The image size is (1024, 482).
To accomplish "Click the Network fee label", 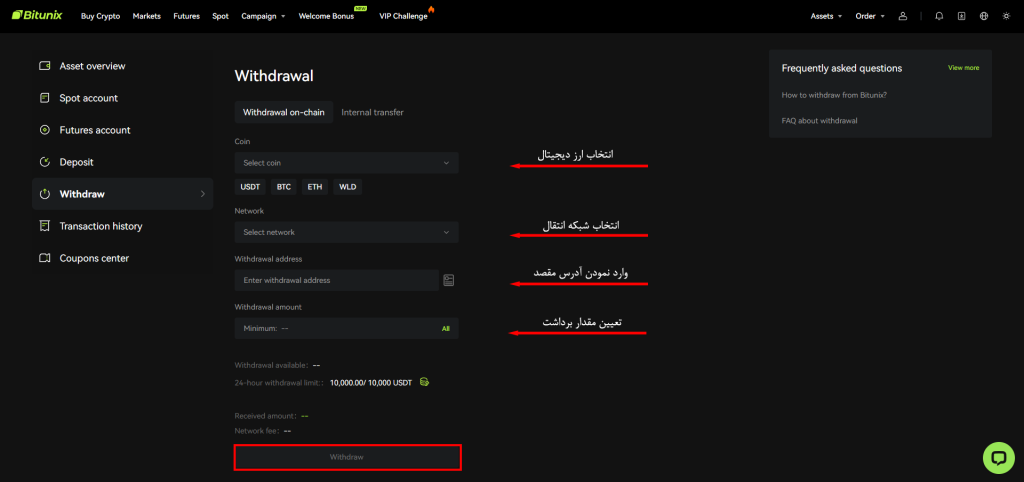I will (257, 431).
